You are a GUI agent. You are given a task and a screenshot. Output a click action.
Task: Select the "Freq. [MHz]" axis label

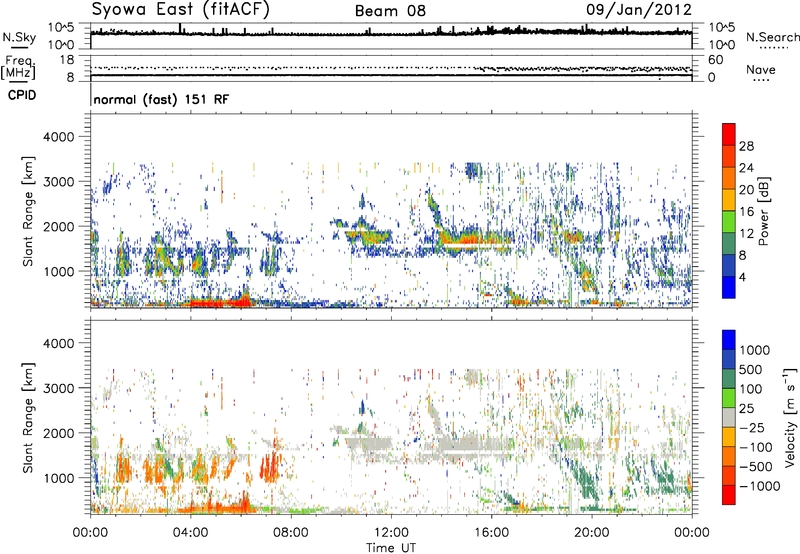pos(19,68)
